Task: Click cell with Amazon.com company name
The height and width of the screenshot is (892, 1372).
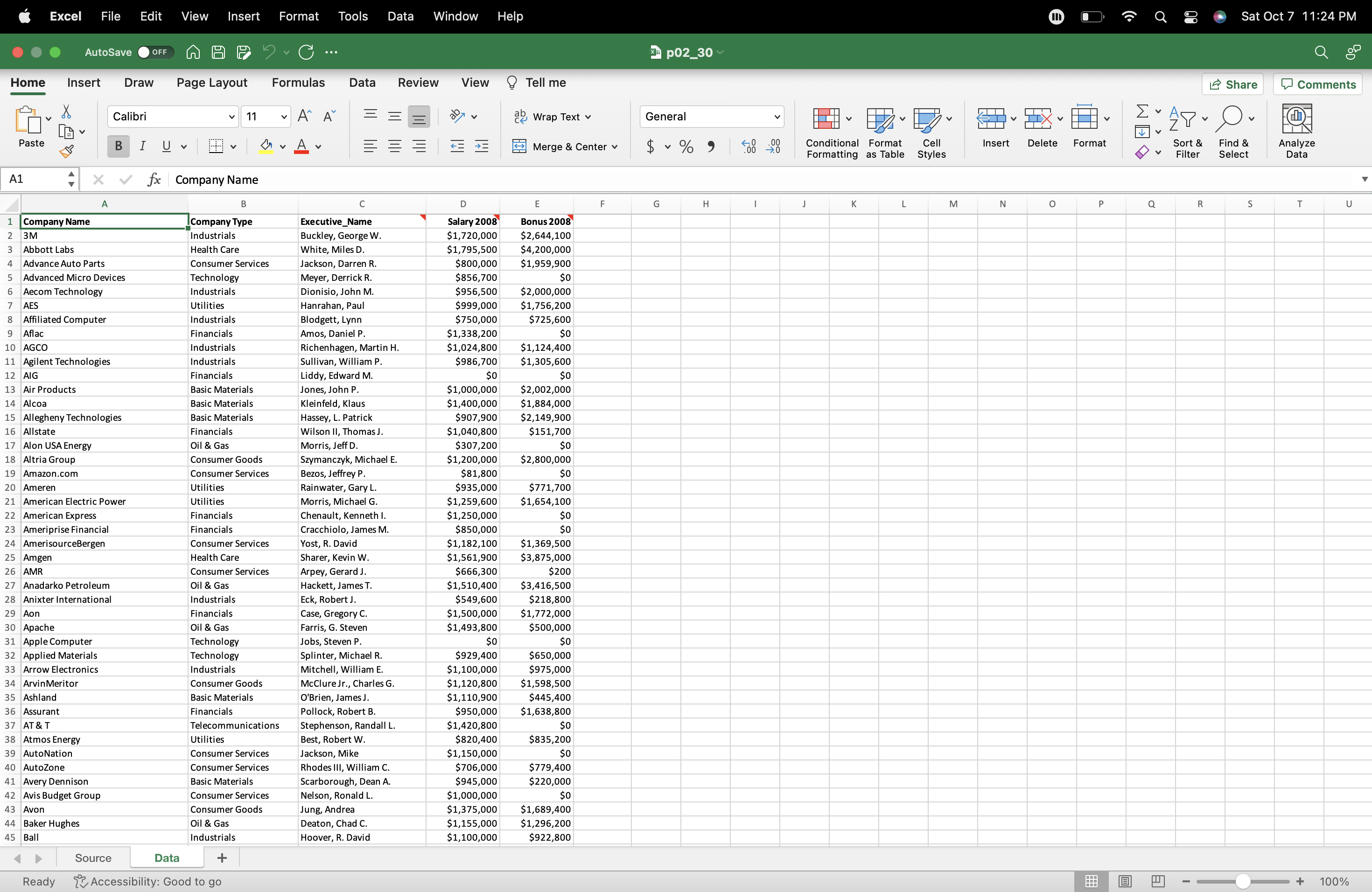Action: click(105, 474)
